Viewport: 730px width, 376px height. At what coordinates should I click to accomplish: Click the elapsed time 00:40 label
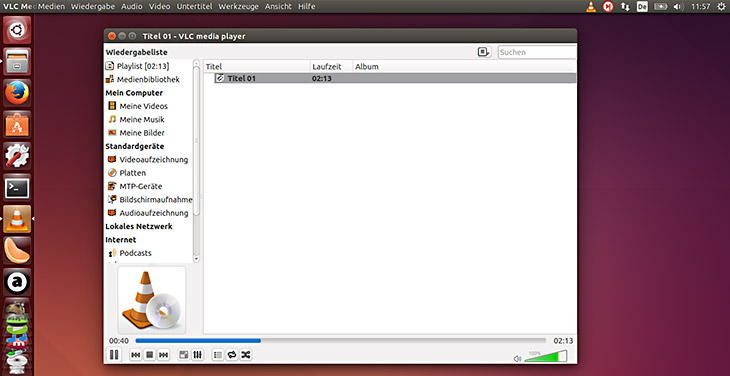click(x=119, y=341)
